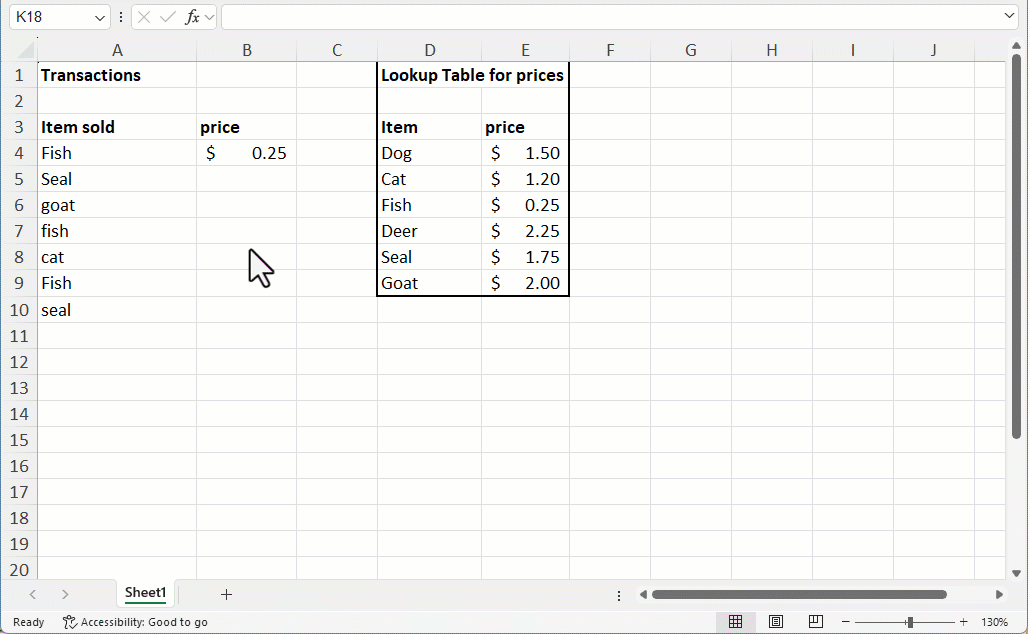Click the Cancel X icon in formula bar
The width and height of the screenshot is (1028, 634).
pos(144,17)
